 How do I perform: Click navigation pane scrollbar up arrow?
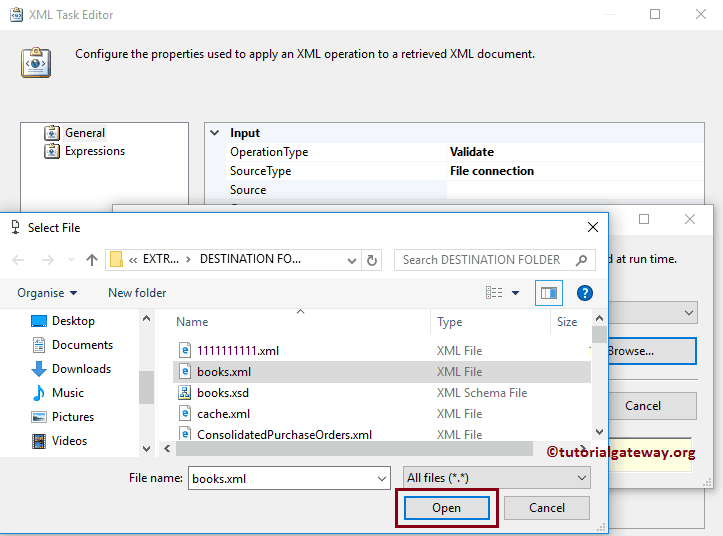click(147, 318)
